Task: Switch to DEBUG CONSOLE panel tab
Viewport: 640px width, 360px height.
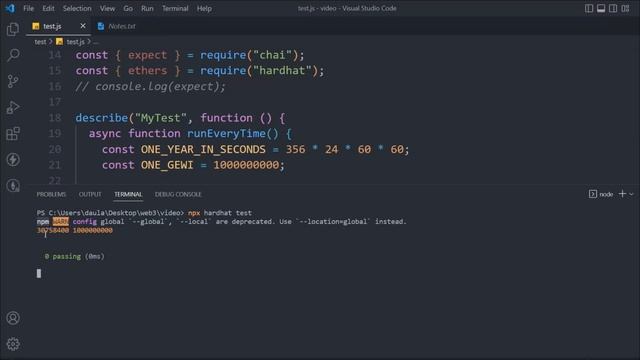Action: coord(178,194)
